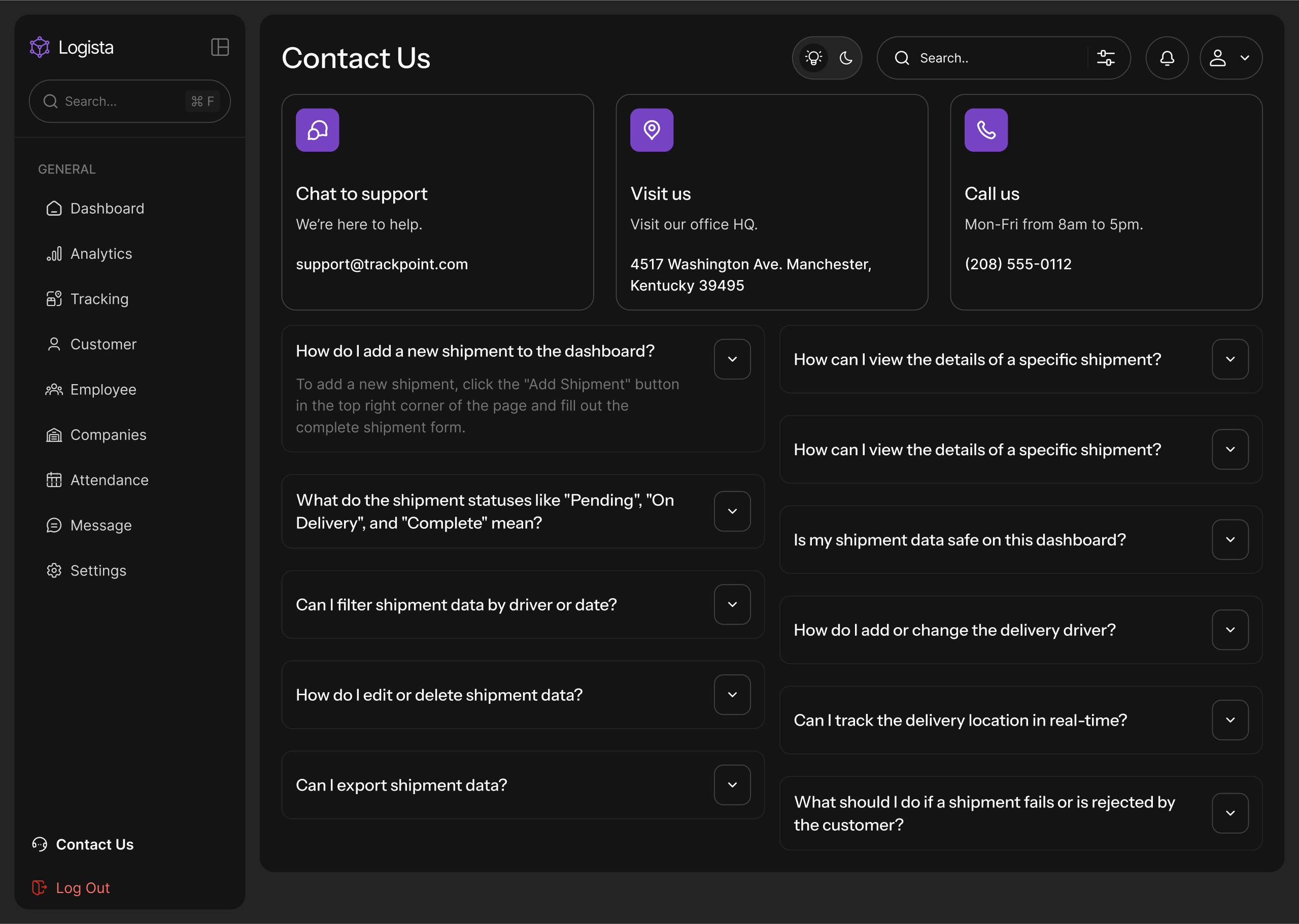Click Log Out
The width and height of the screenshot is (1299, 924).
(83, 887)
